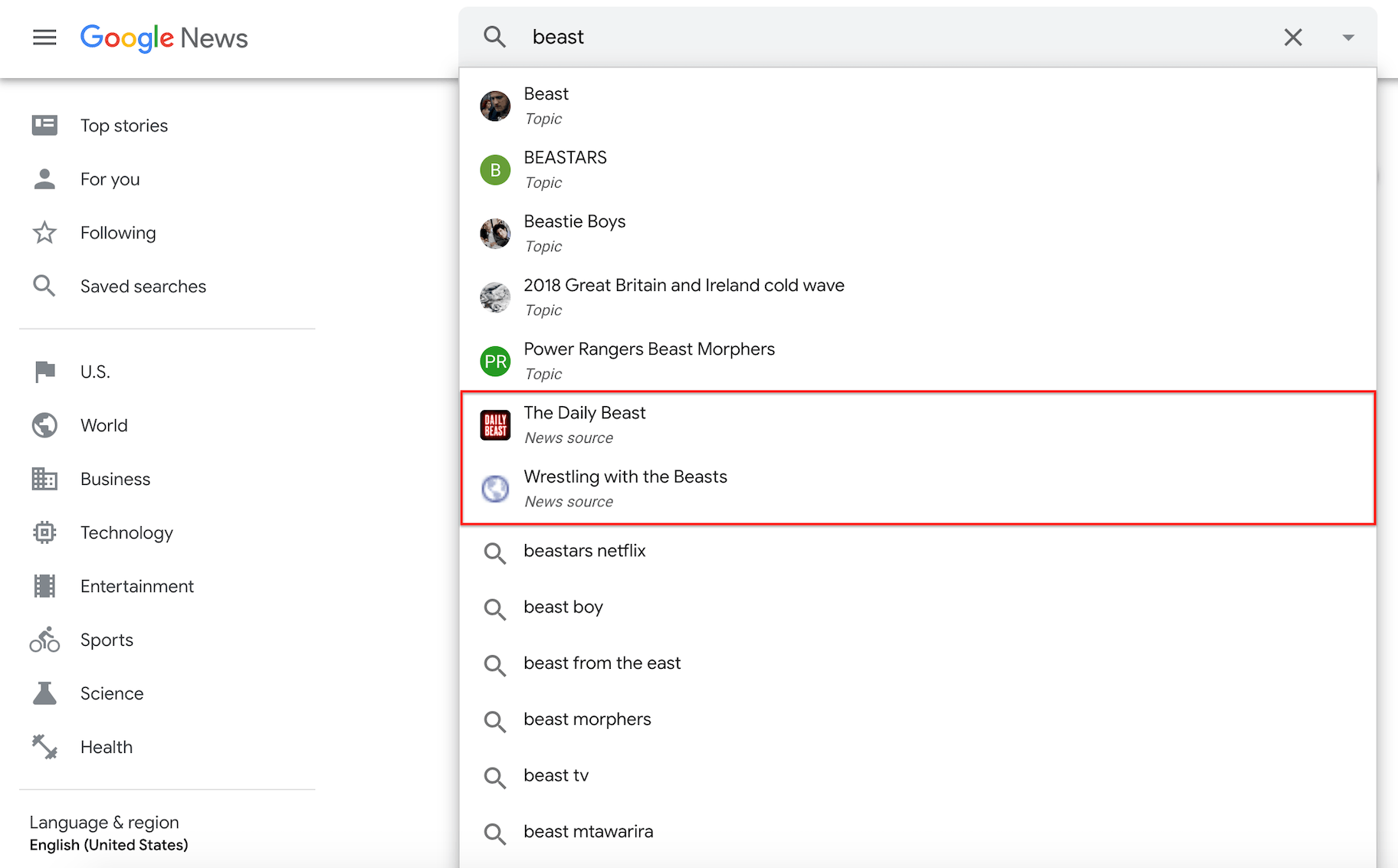Click the Power Rangers Beast Morphers PR icon

(x=495, y=361)
